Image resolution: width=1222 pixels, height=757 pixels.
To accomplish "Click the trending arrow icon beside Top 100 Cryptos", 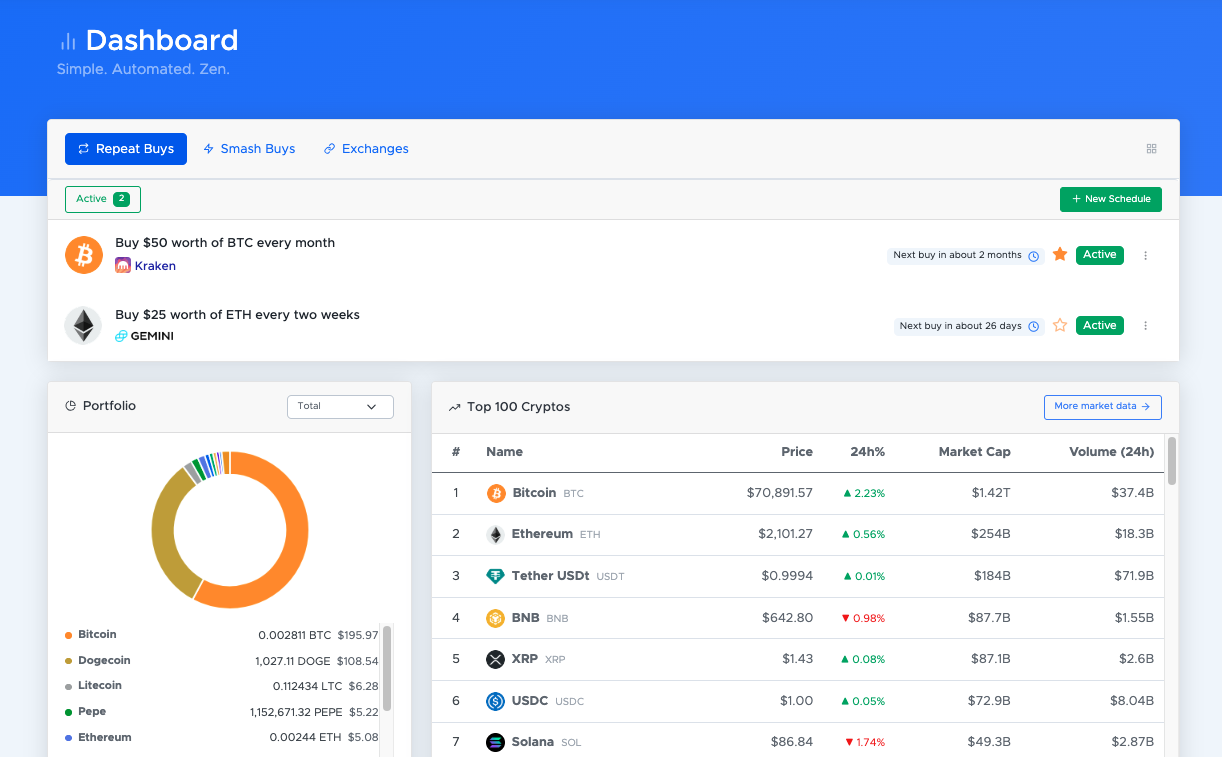I will coord(453,407).
